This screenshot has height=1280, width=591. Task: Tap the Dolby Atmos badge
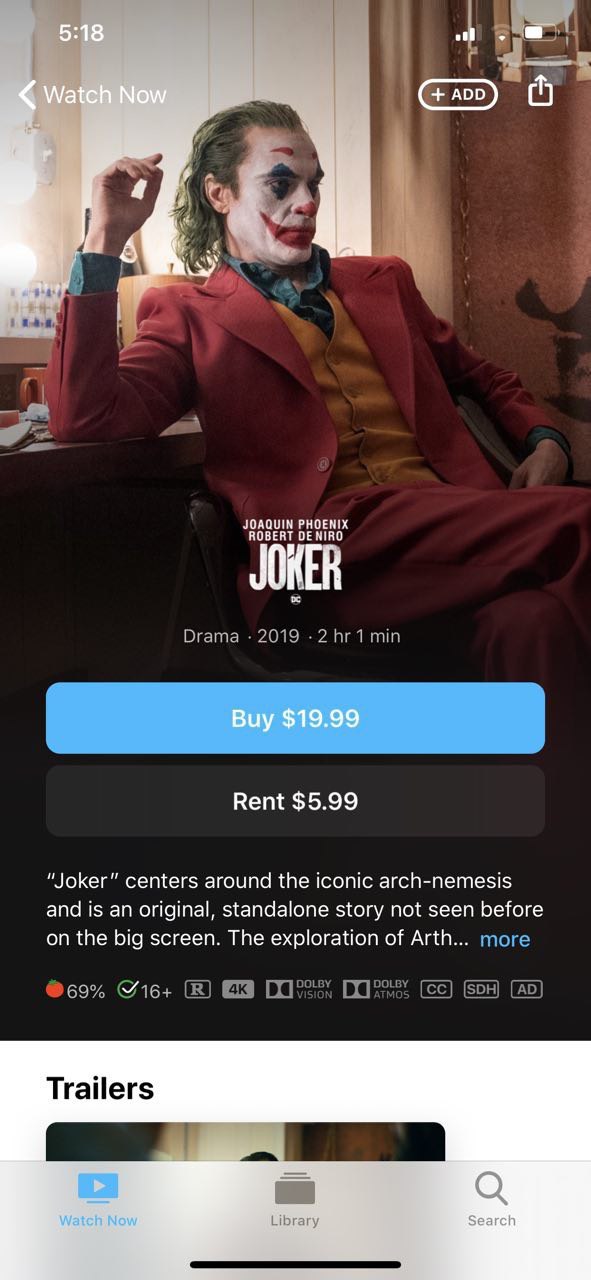[376, 989]
